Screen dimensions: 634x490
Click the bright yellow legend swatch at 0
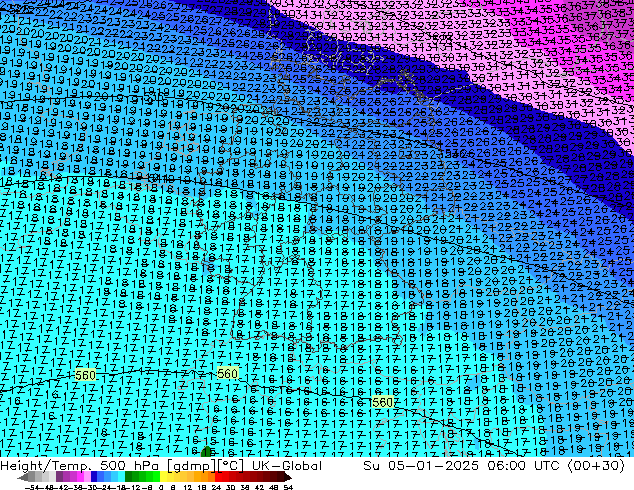(163, 477)
